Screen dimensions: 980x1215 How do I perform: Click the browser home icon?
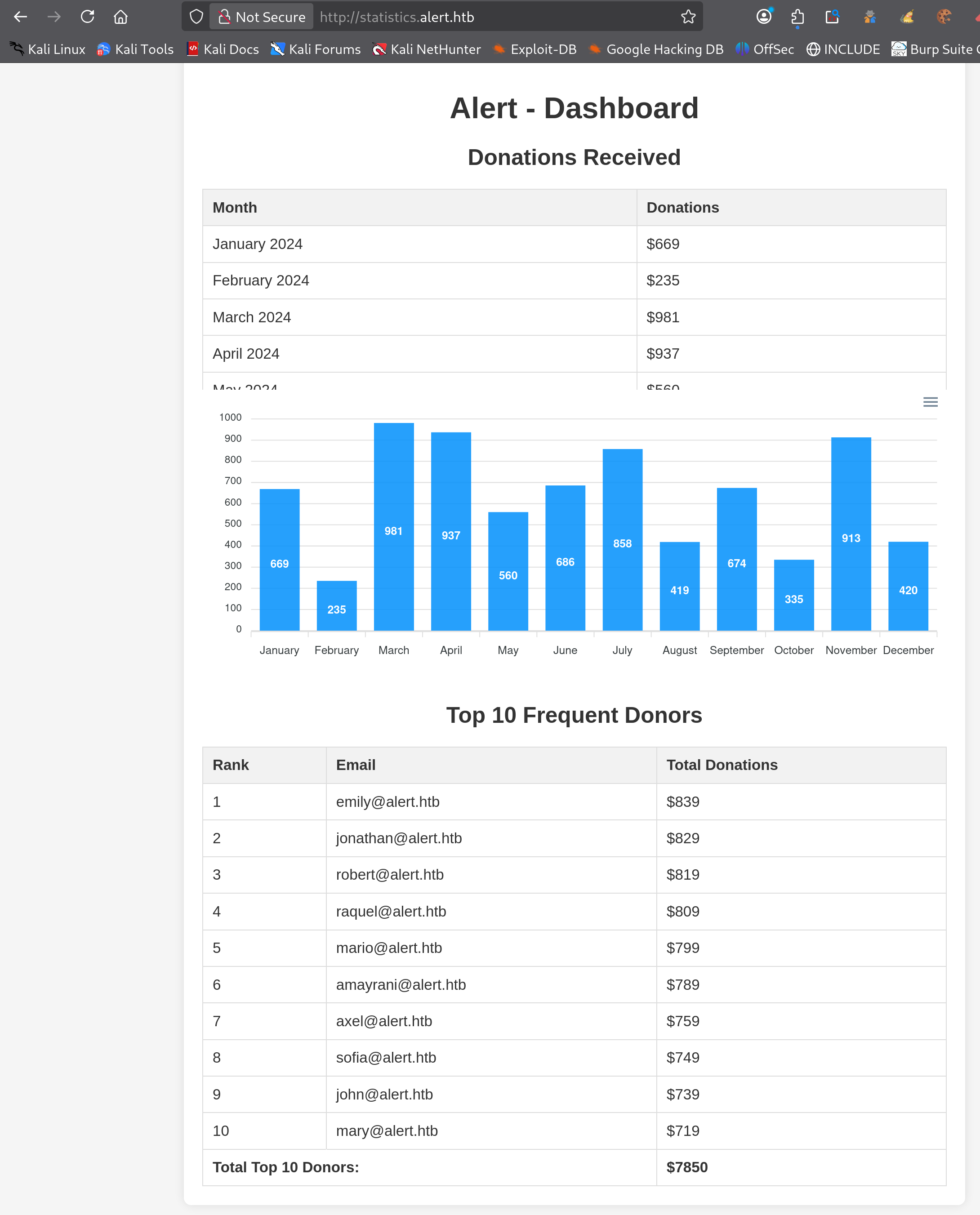(x=120, y=16)
